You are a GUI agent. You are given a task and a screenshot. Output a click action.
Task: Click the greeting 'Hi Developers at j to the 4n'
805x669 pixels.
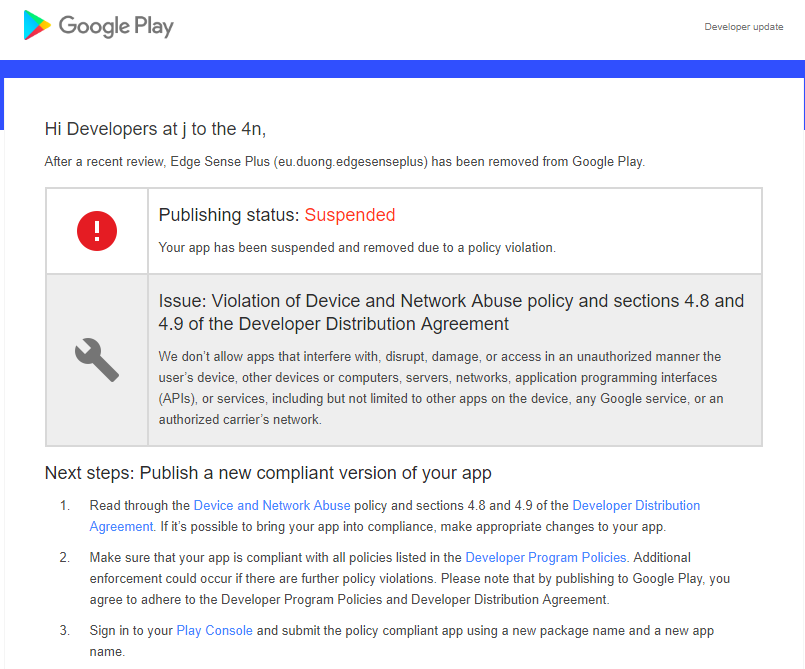point(155,129)
